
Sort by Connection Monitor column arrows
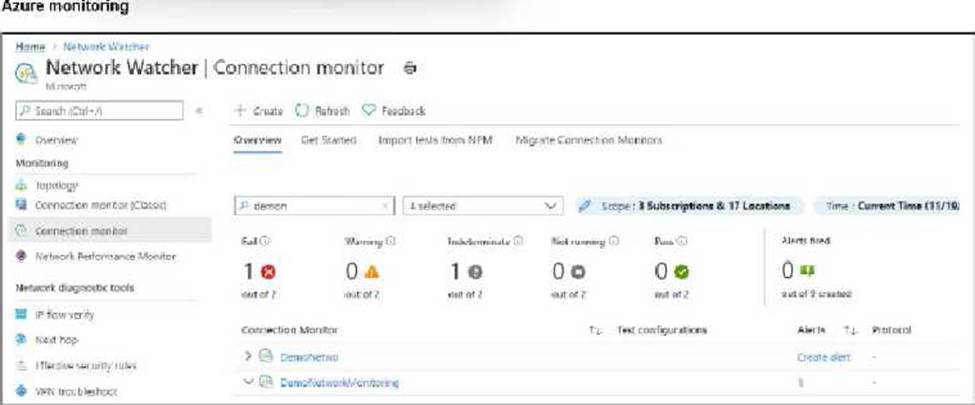tap(596, 330)
